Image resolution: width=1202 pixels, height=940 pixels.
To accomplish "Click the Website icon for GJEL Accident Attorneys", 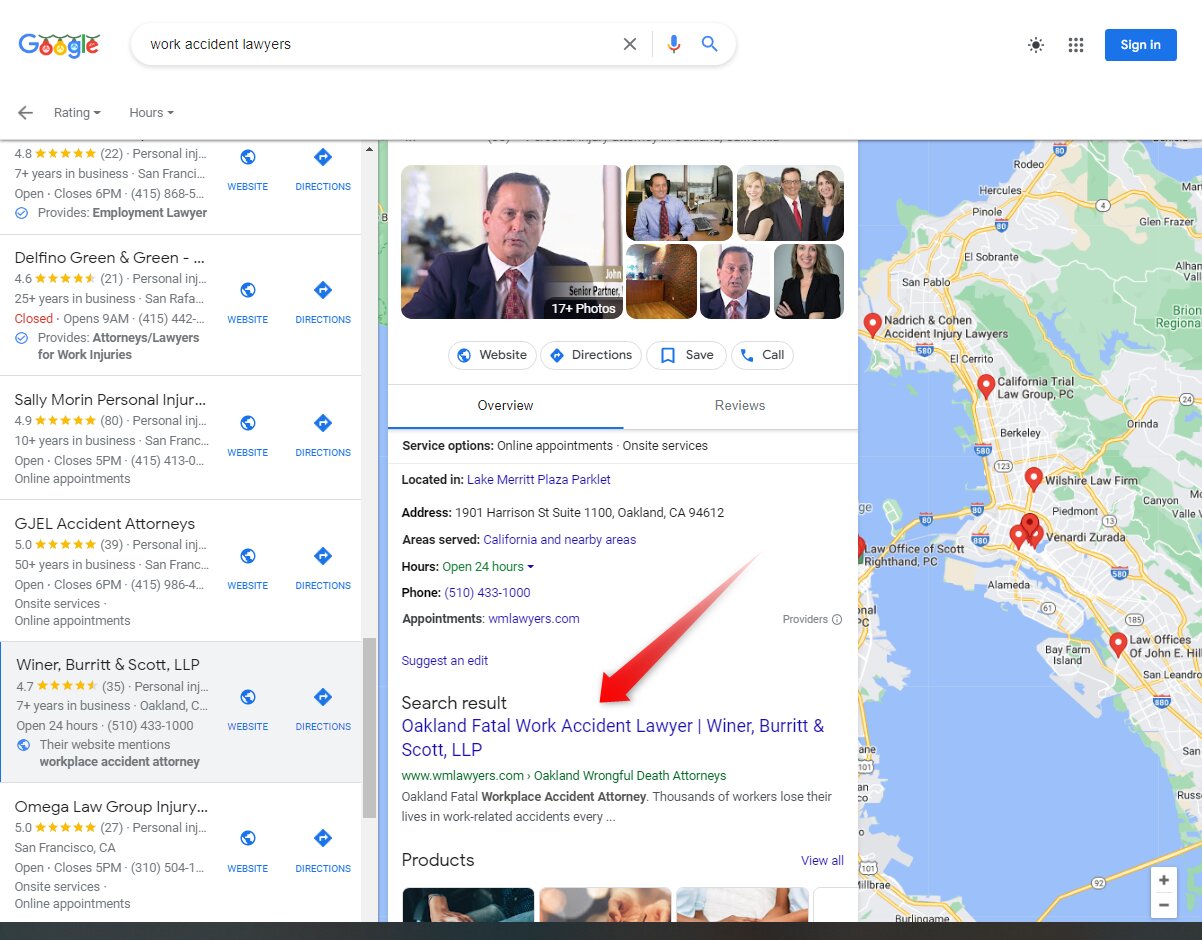I will [247, 556].
